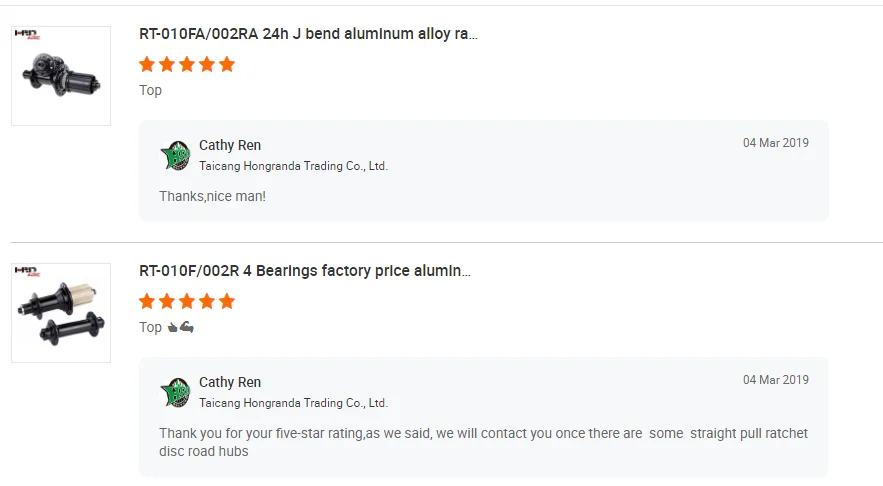Click the 'Thanks,nice man!' reply text
This screenshot has width=883, height=486.
(212, 196)
